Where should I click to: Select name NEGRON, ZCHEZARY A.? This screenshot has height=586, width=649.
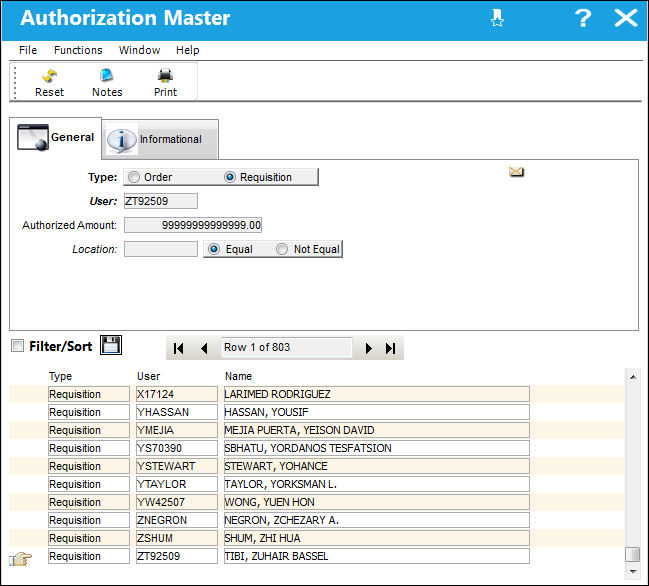pos(376,520)
